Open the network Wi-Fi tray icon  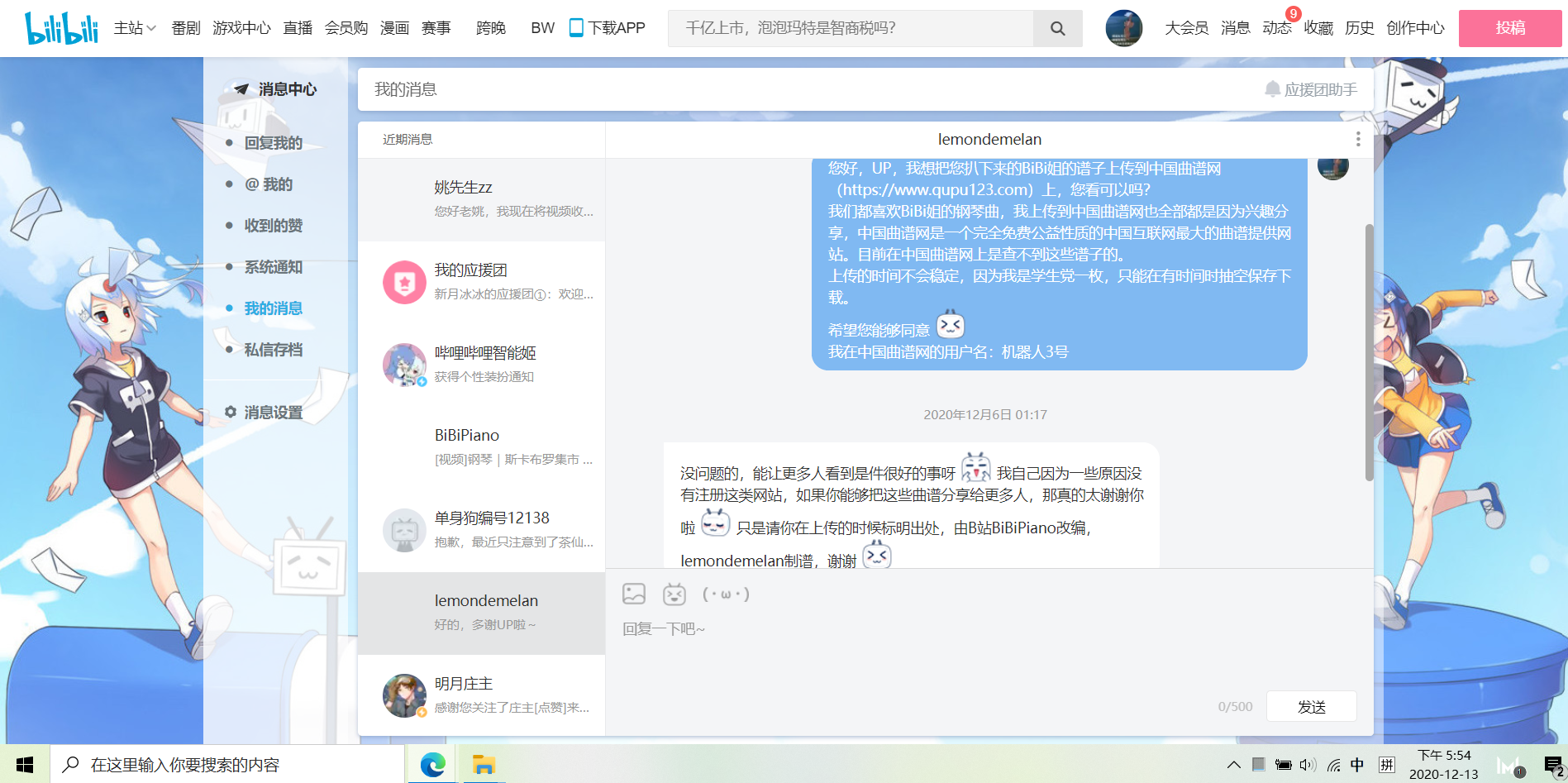point(1333,765)
